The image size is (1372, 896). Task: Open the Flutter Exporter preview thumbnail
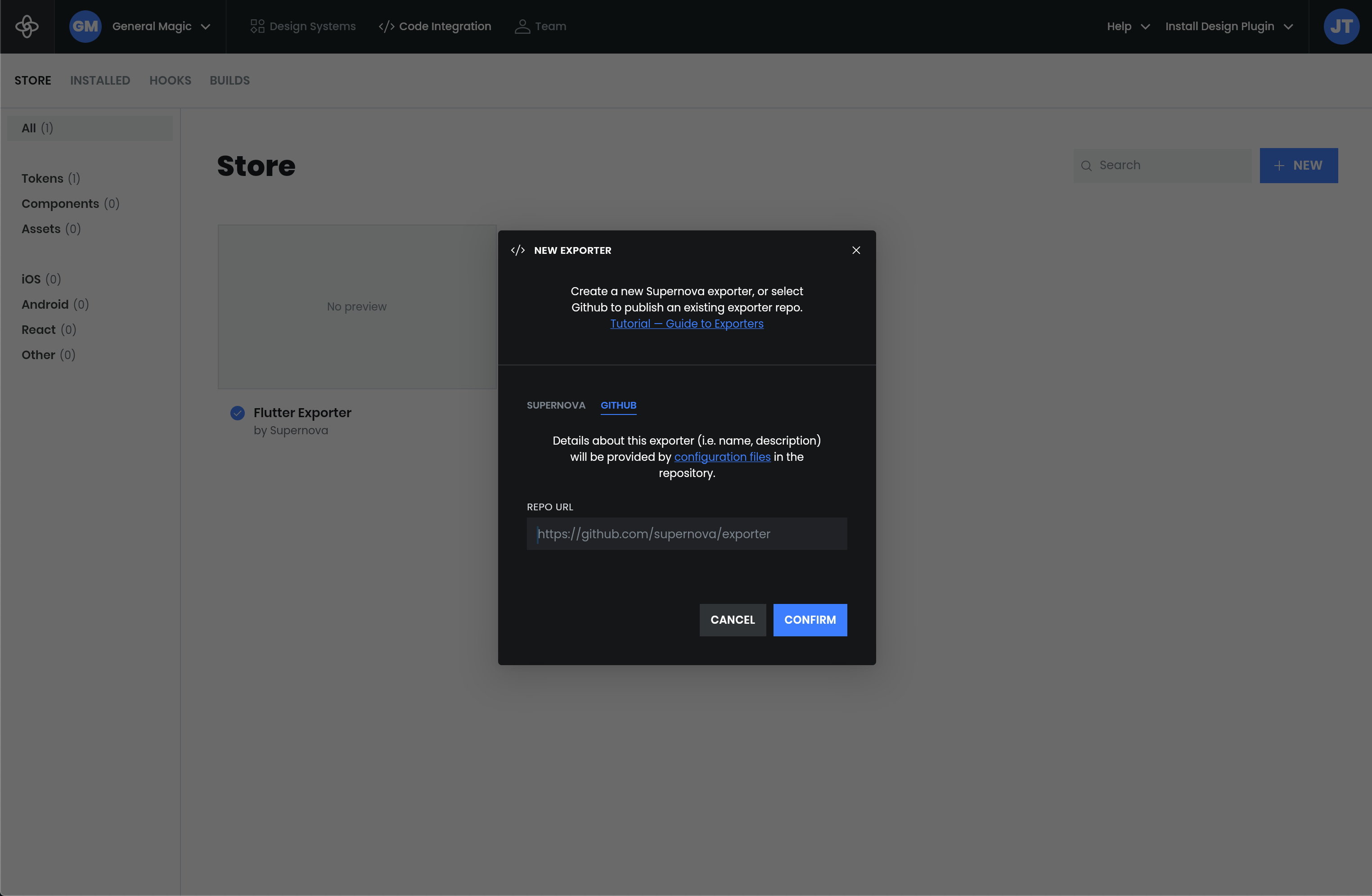click(357, 307)
